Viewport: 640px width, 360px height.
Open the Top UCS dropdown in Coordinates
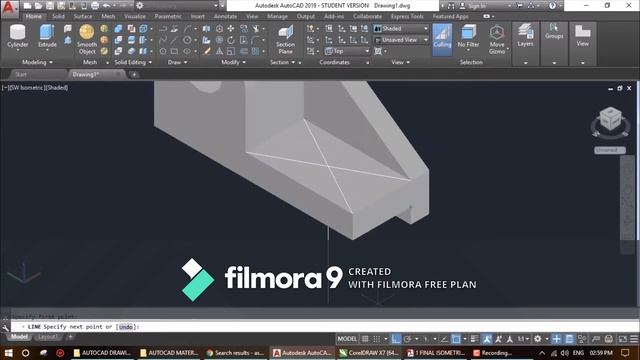click(347, 51)
